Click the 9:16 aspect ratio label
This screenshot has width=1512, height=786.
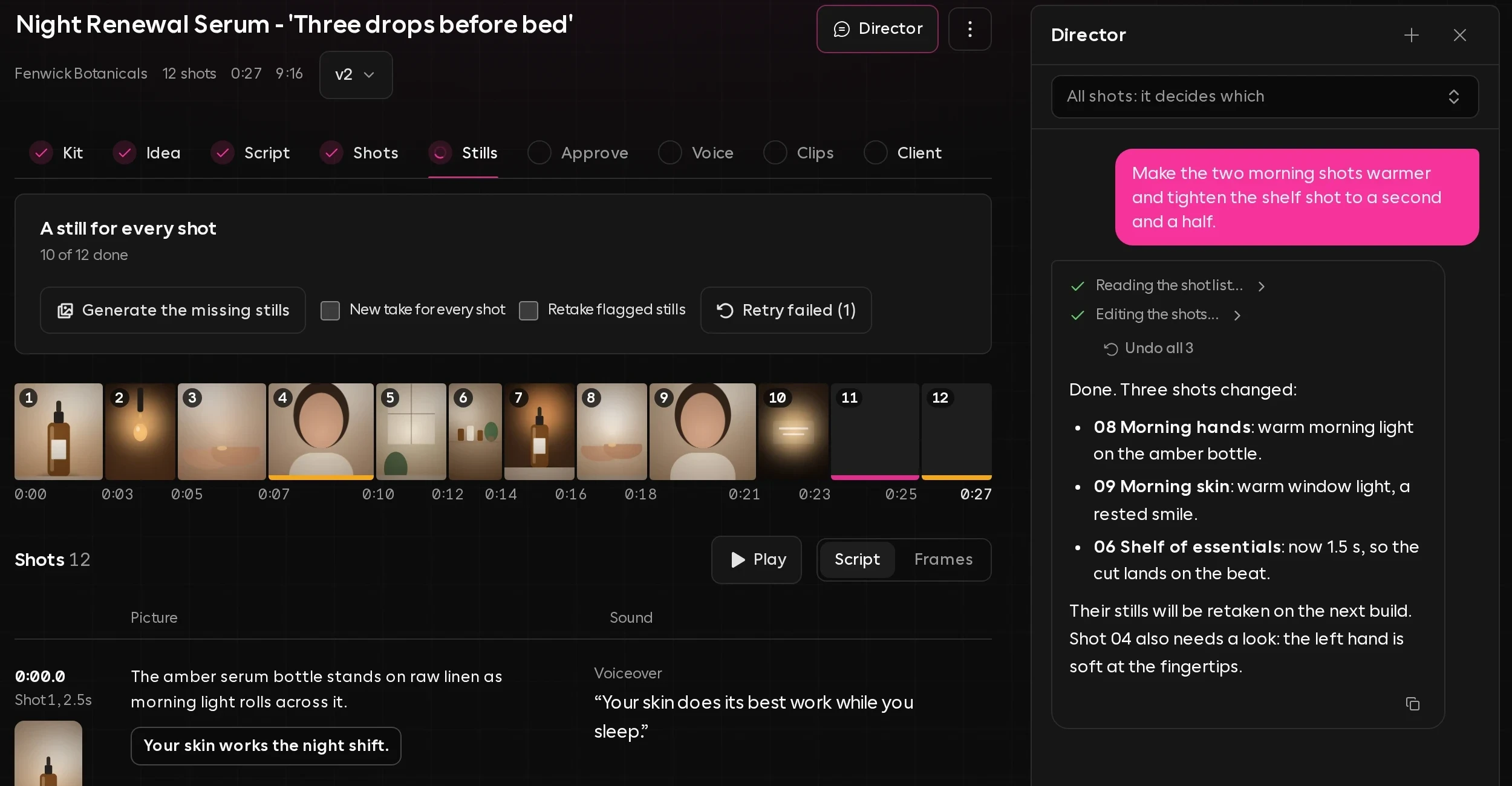289,74
